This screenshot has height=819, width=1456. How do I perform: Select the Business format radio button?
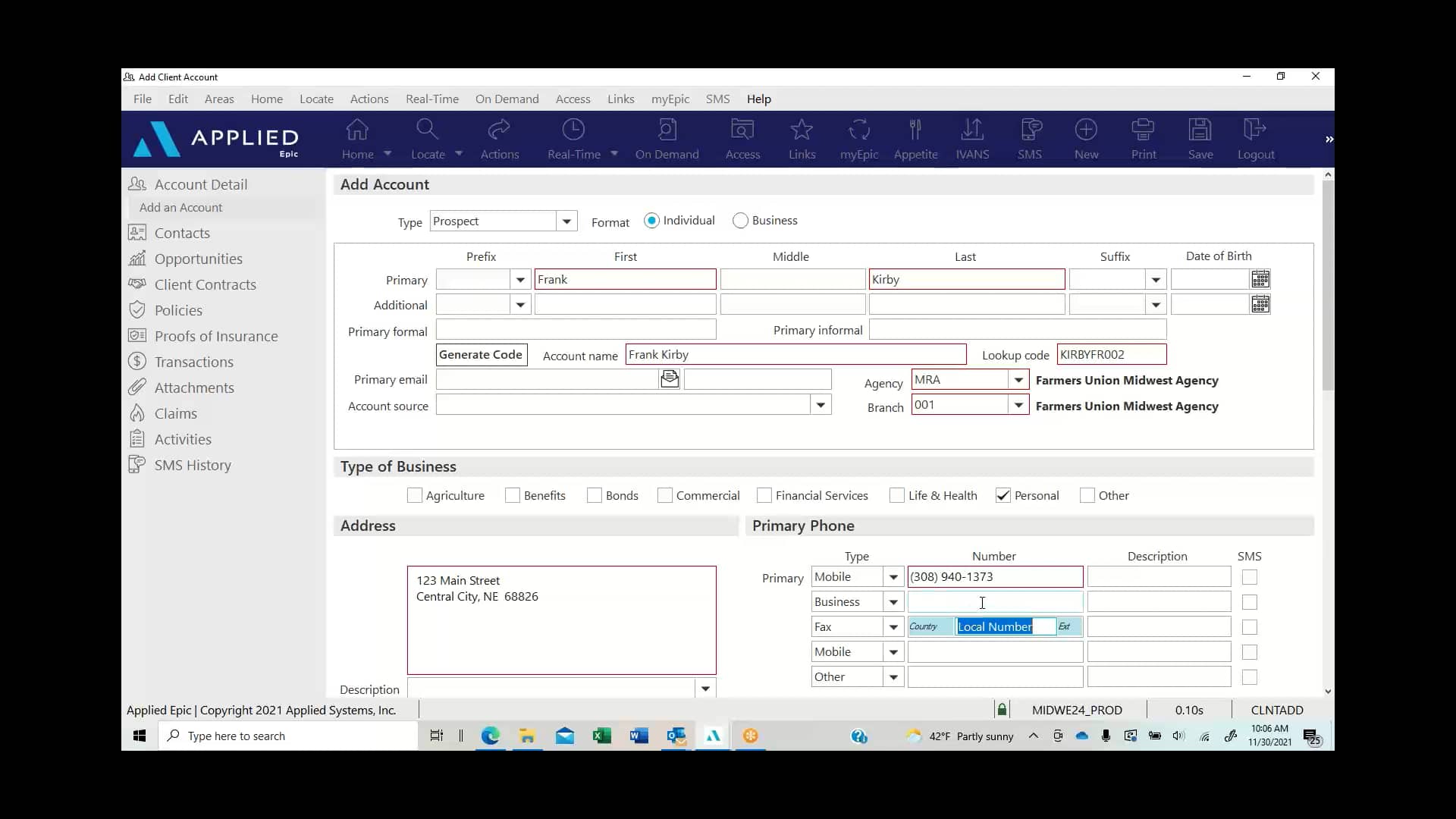[741, 220]
